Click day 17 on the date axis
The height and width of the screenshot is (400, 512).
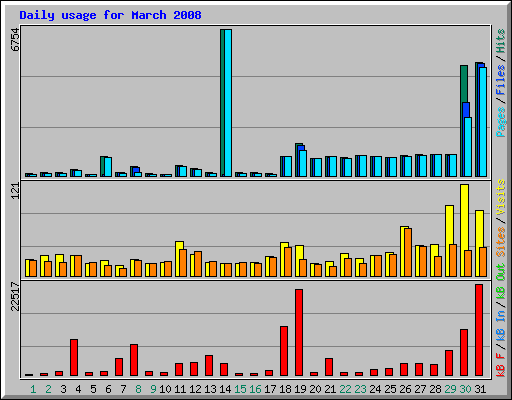pos(270,389)
